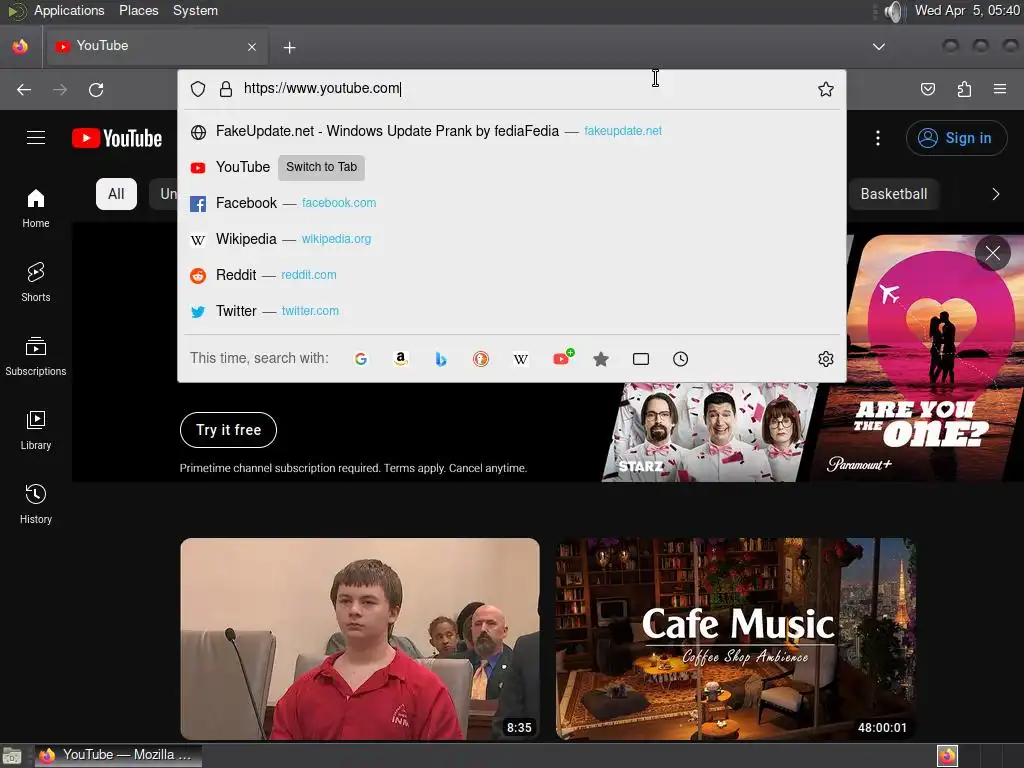Show next filter chips arrow
Screen dimensions: 1024x768
995,194
